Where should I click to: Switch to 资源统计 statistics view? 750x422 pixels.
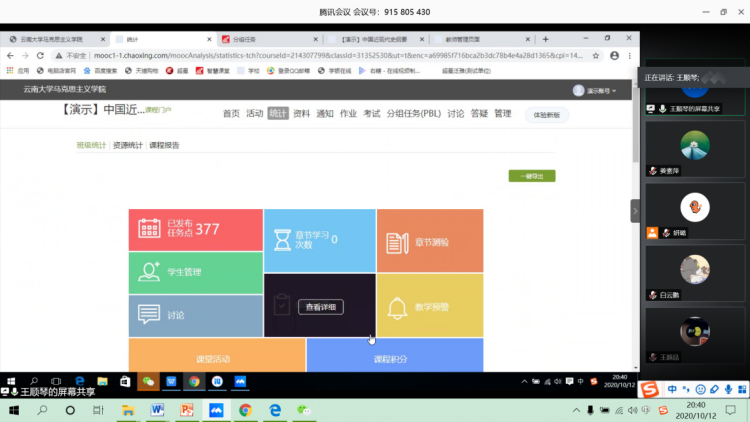[127, 145]
